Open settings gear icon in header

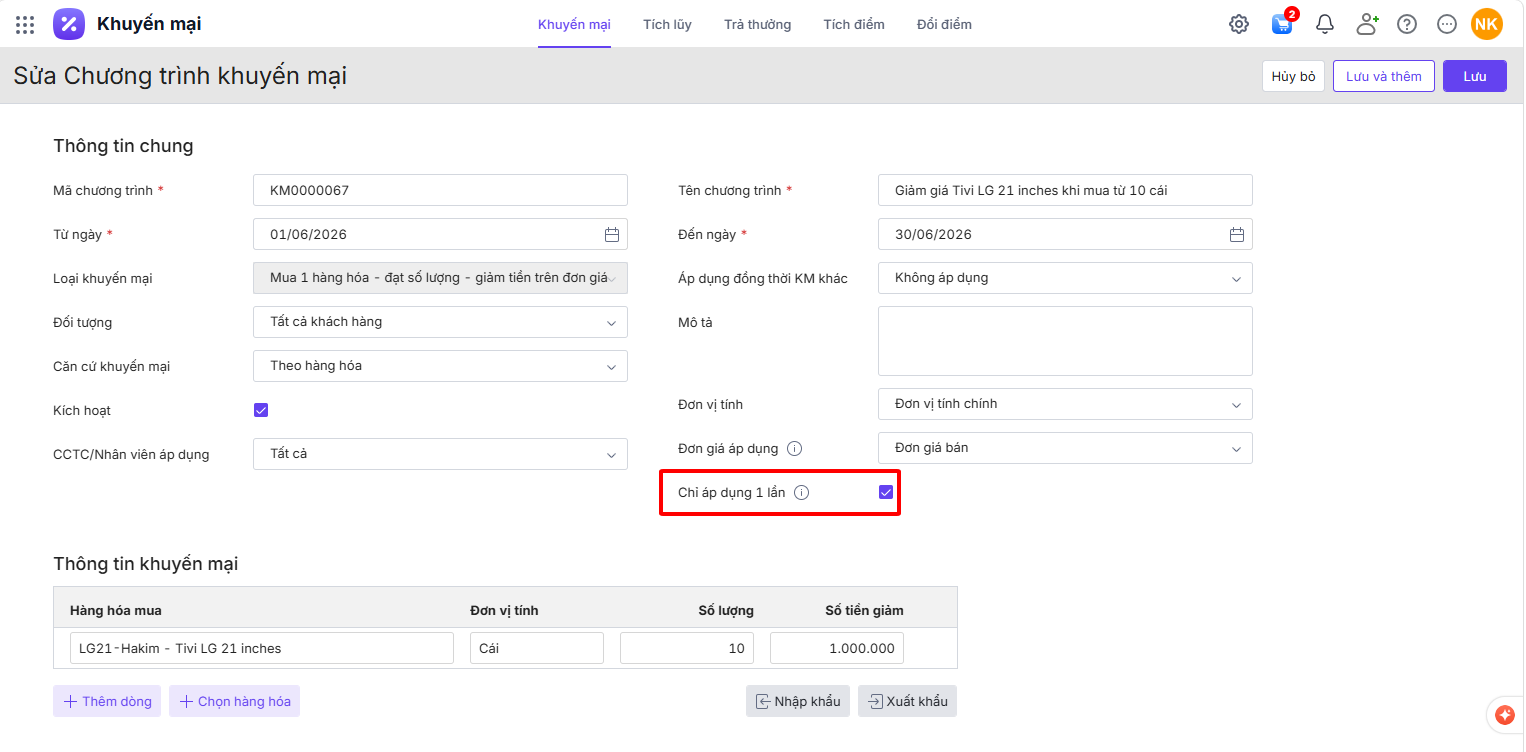tap(1239, 24)
